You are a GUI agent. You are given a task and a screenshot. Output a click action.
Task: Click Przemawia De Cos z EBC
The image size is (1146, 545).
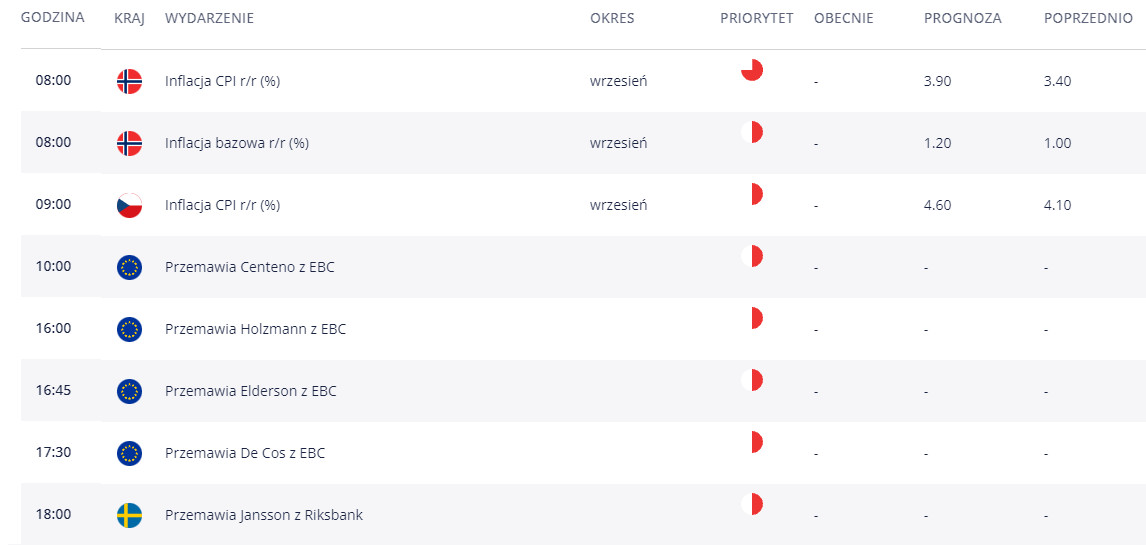click(x=244, y=453)
